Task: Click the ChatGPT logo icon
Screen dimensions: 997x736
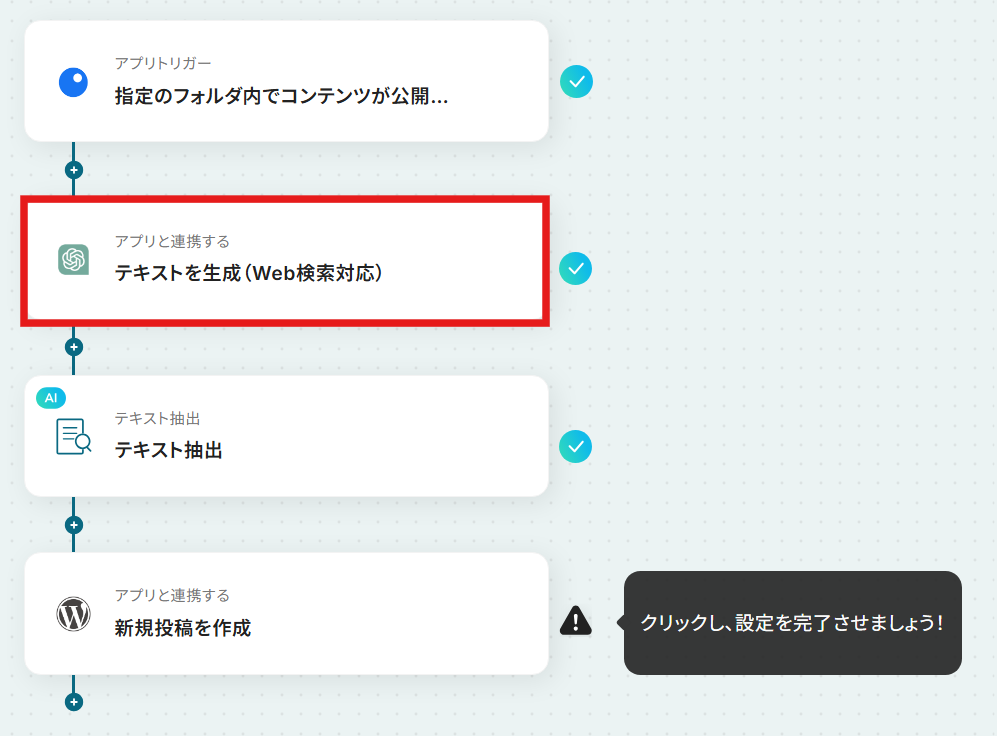Action: coord(74,260)
